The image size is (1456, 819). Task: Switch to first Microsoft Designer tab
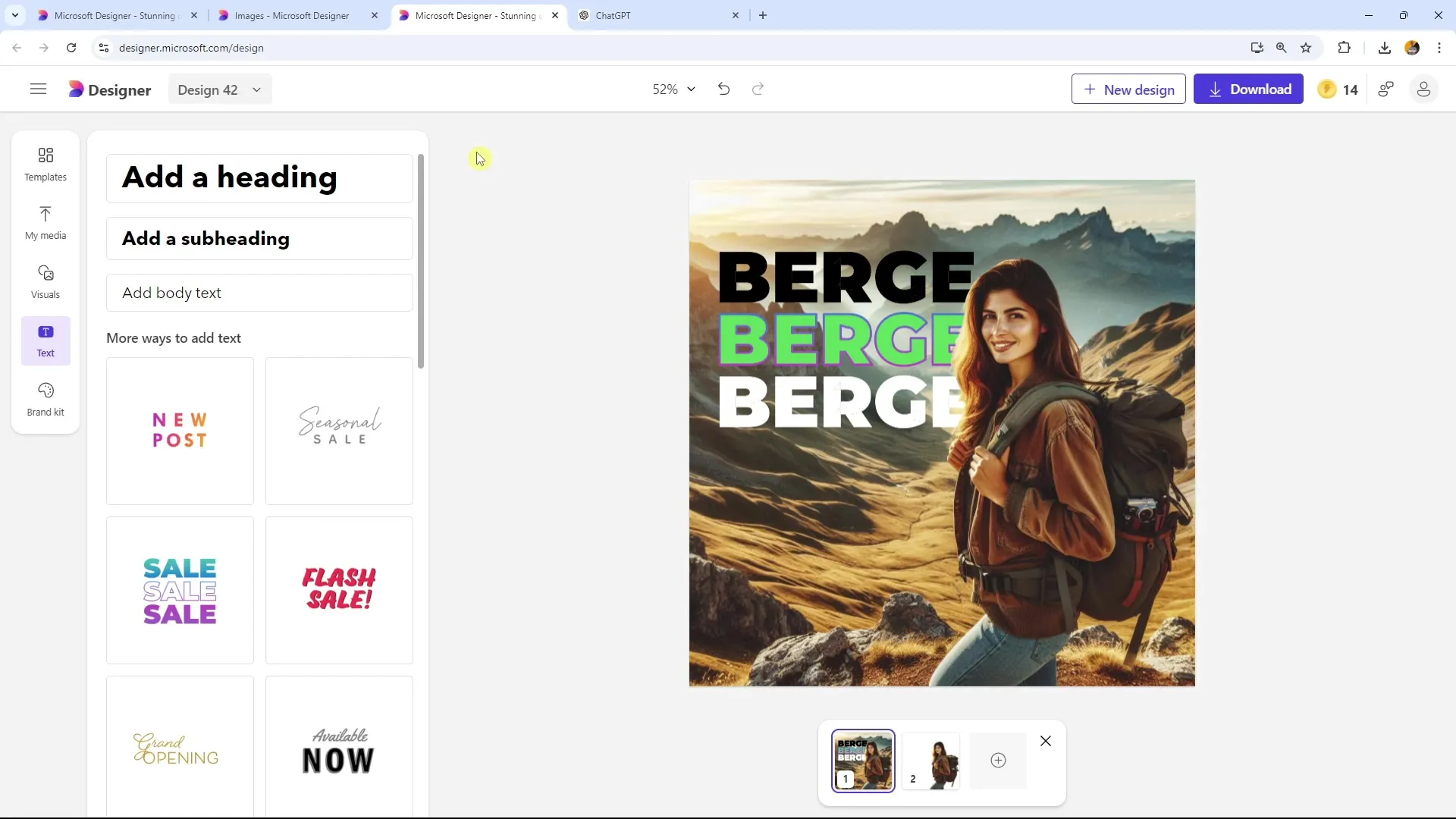[114, 15]
